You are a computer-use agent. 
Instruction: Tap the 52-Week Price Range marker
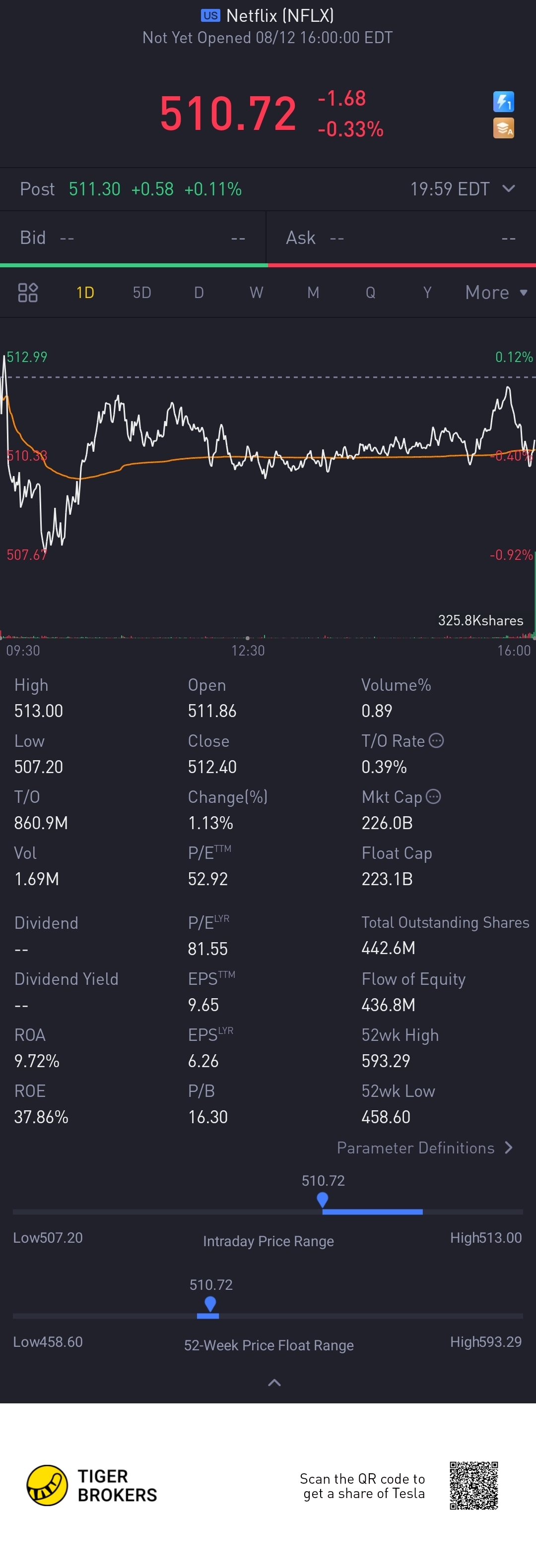210,1303
